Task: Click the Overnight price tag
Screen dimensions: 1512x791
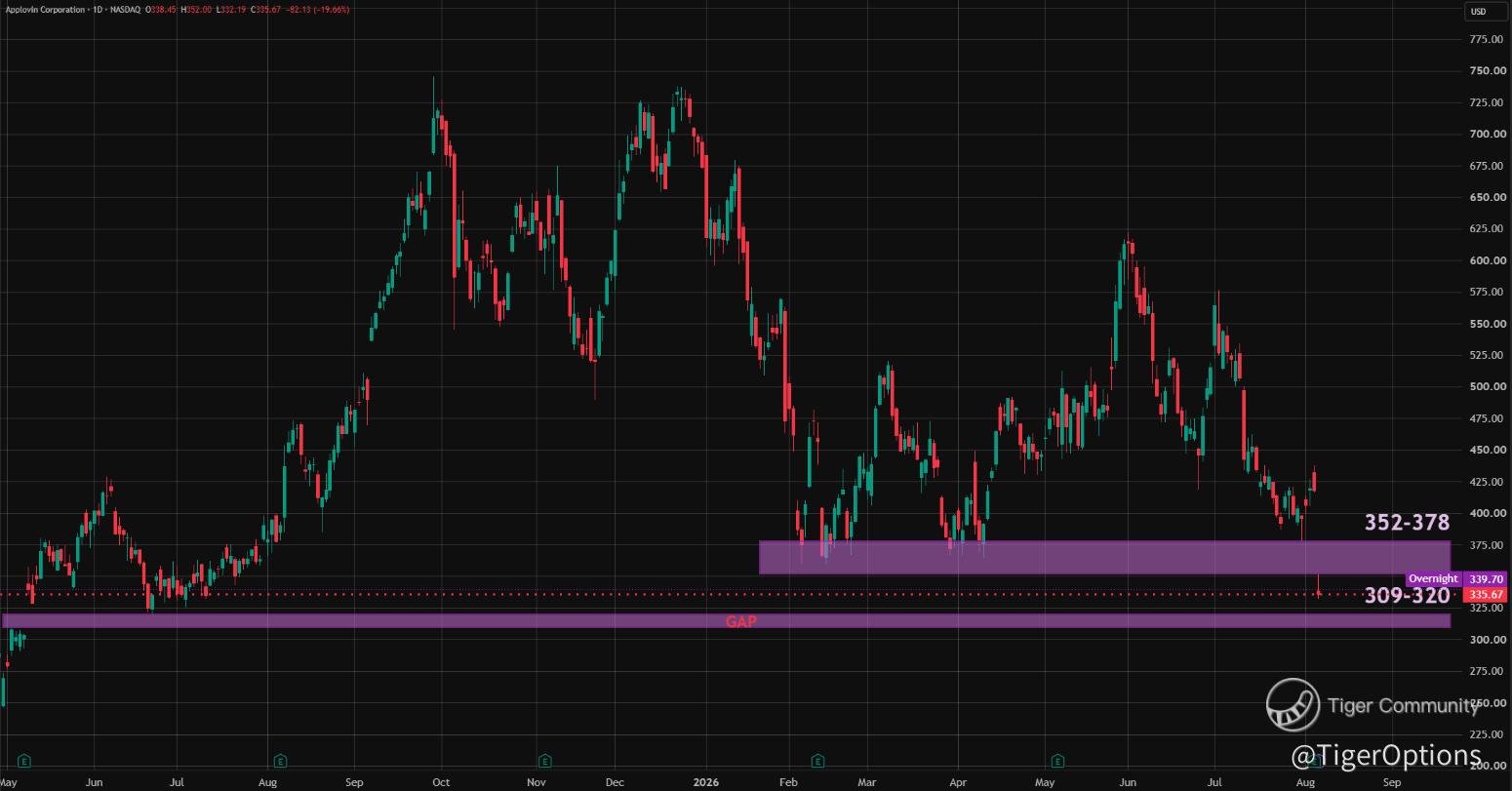Action: coord(1433,579)
